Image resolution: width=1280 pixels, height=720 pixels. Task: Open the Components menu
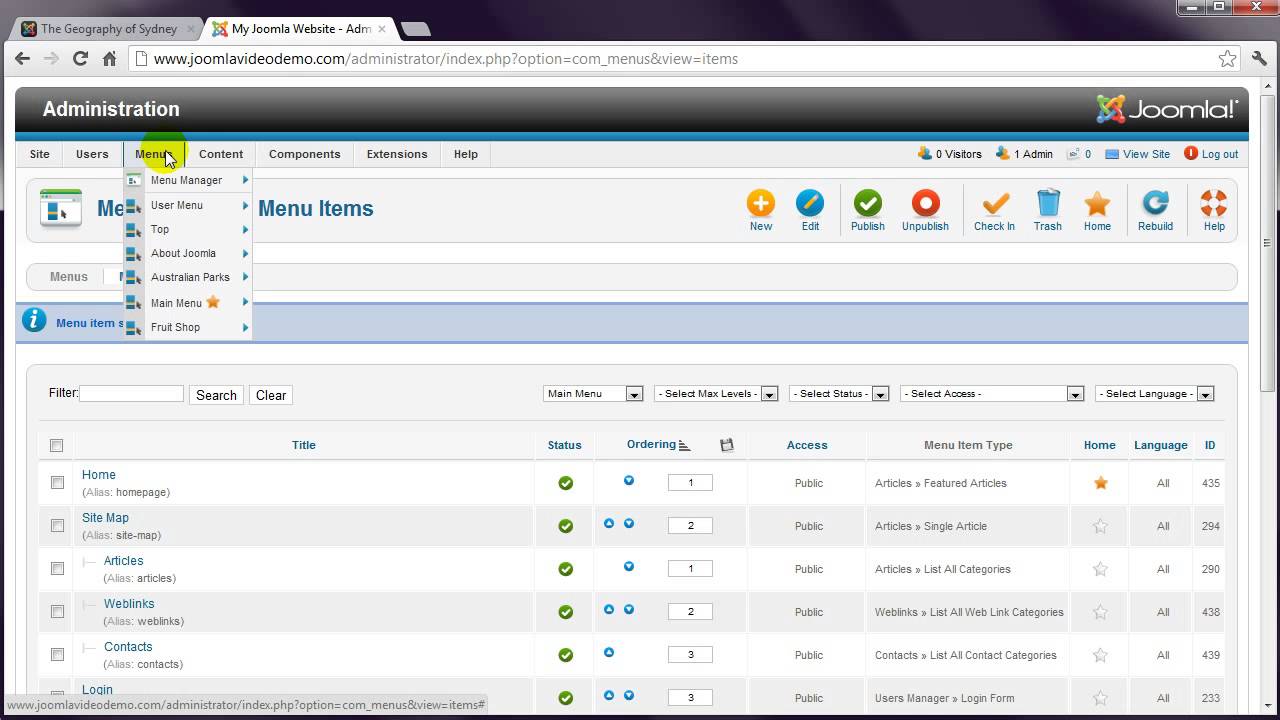coord(305,154)
